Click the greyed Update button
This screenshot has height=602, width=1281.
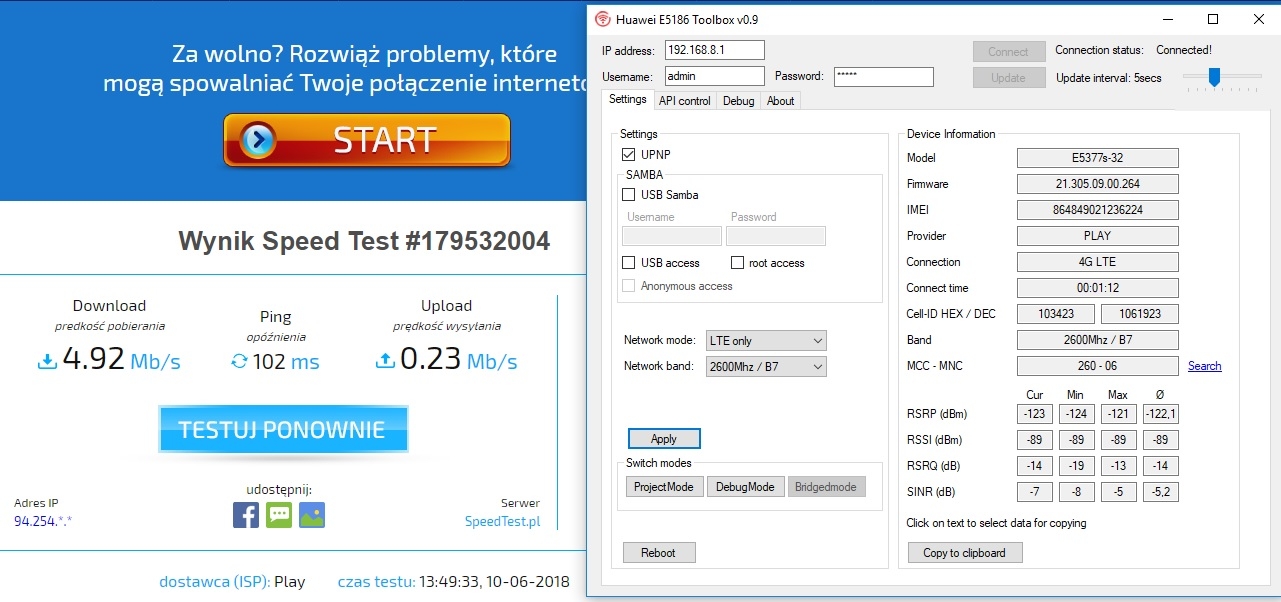tap(1008, 78)
